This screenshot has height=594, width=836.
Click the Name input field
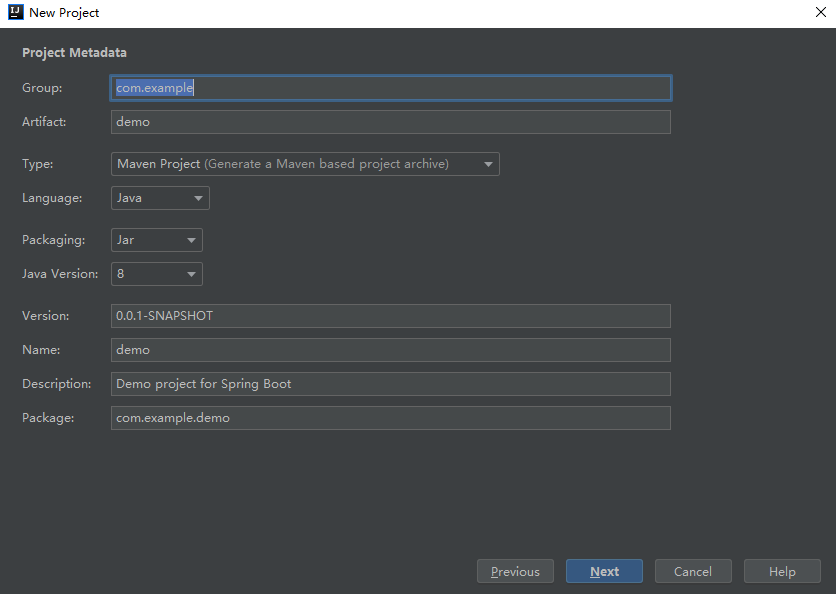[390, 350]
